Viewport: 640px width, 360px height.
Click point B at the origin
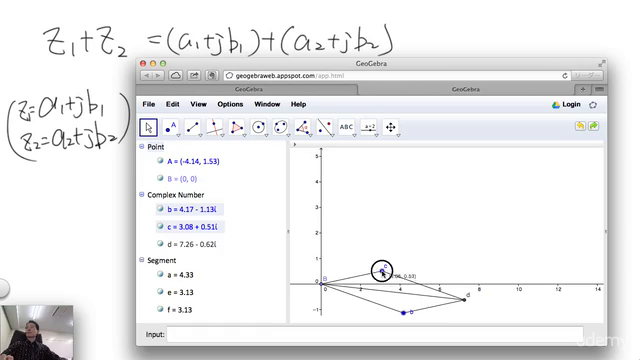point(321,284)
